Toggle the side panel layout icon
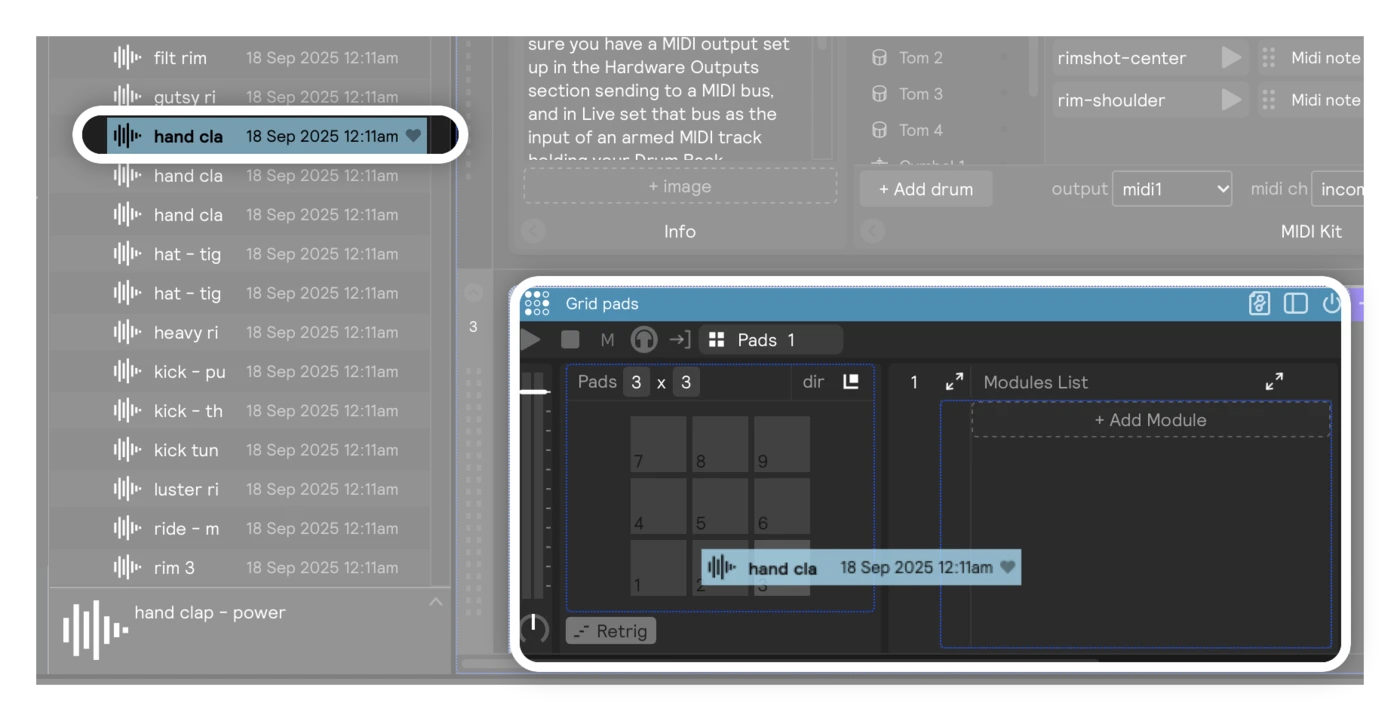1400x721 pixels. pyautogui.click(x=1295, y=304)
